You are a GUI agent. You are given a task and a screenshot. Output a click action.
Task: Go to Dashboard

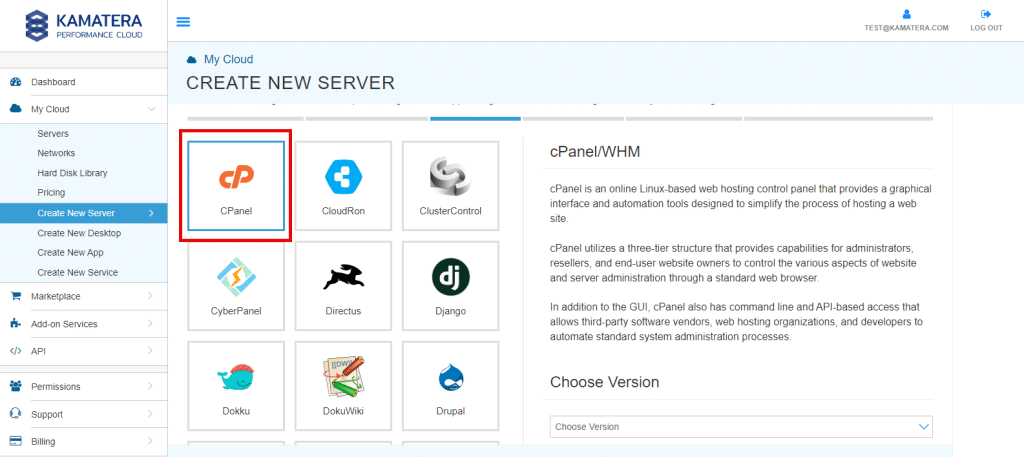click(x=53, y=82)
